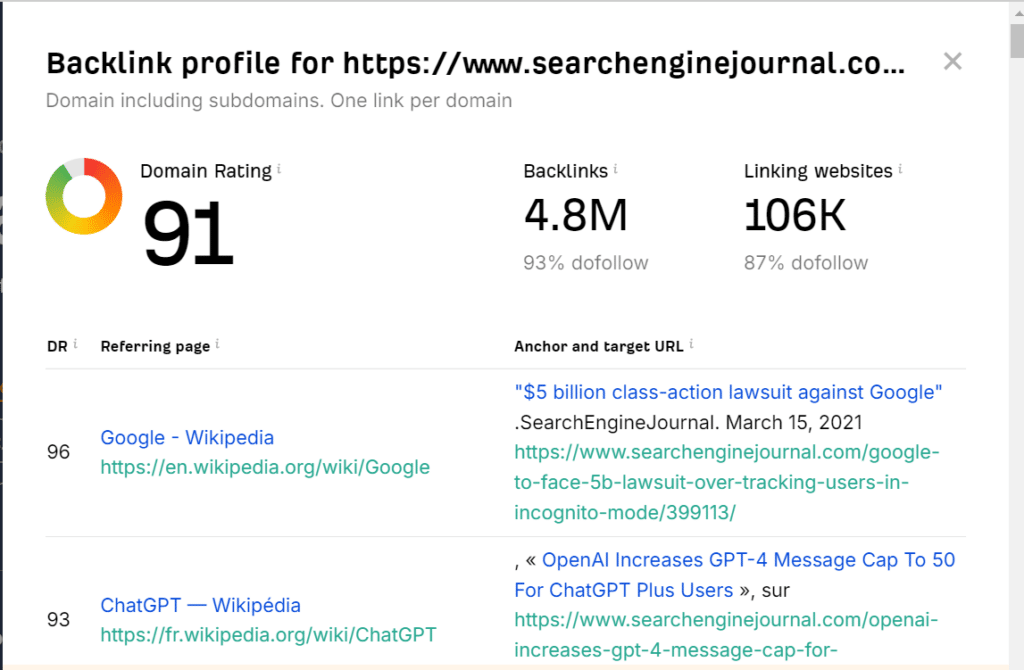Open info icon beside Anchor and target URL
Viewport: 1024px width, 670px height.
pos(691,343)
